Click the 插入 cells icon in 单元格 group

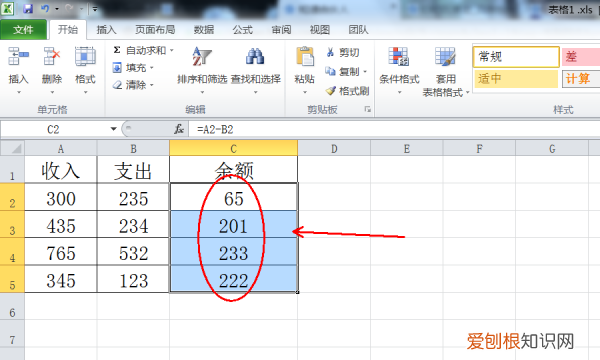coord(18,56)
